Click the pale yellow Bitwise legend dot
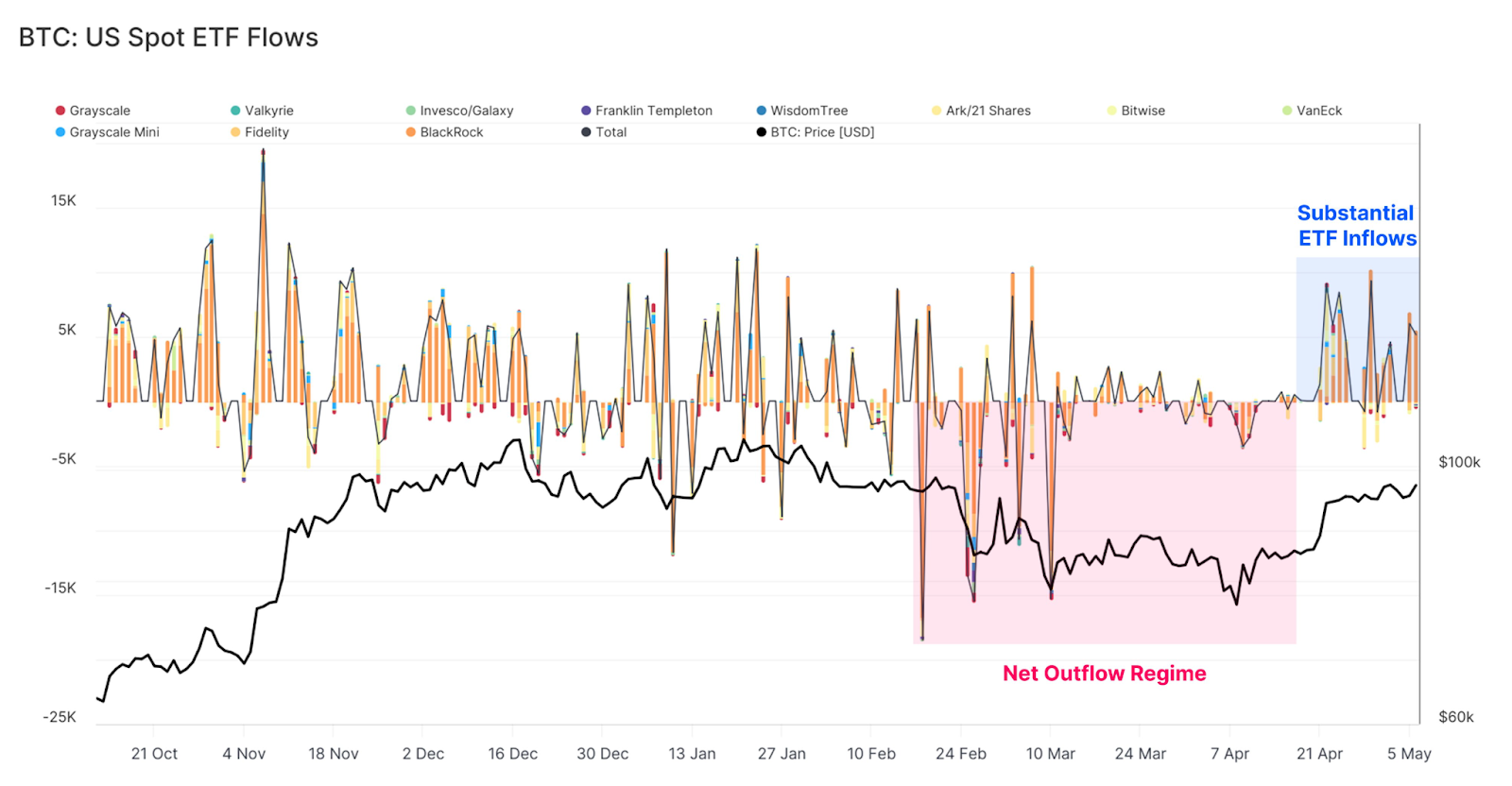 click(x=1112, y=111)
